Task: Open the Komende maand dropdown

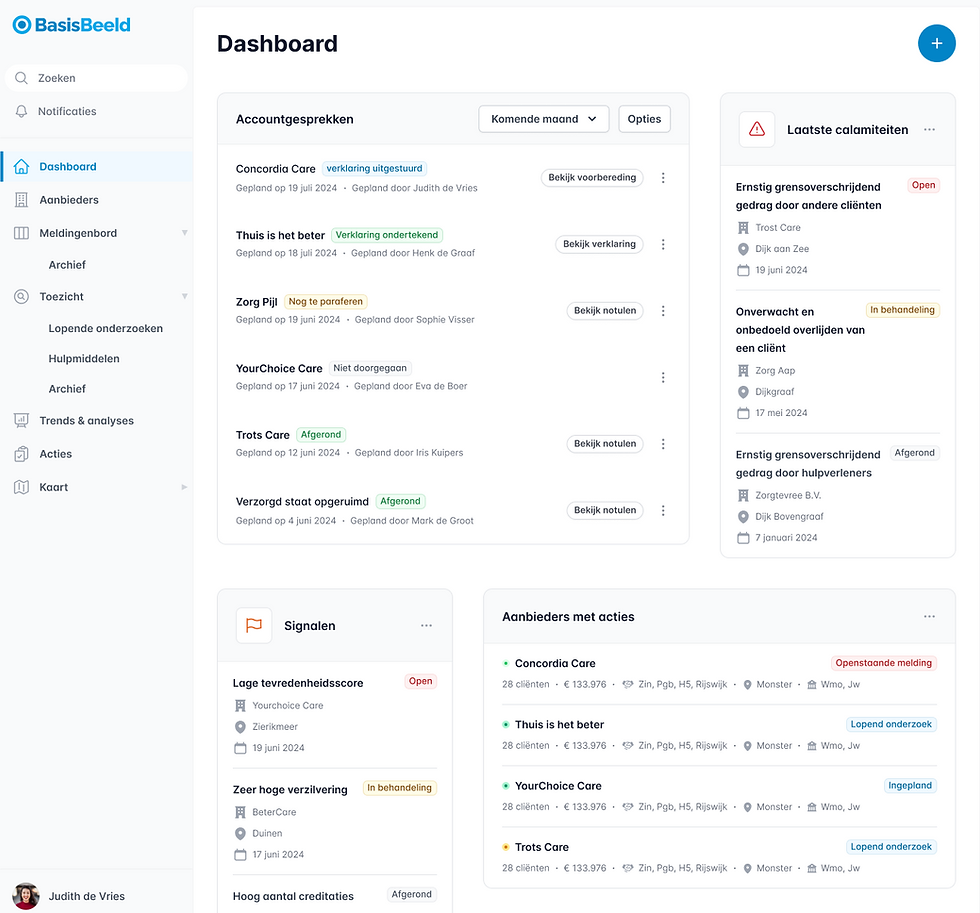Action: [x=543, y=118]
